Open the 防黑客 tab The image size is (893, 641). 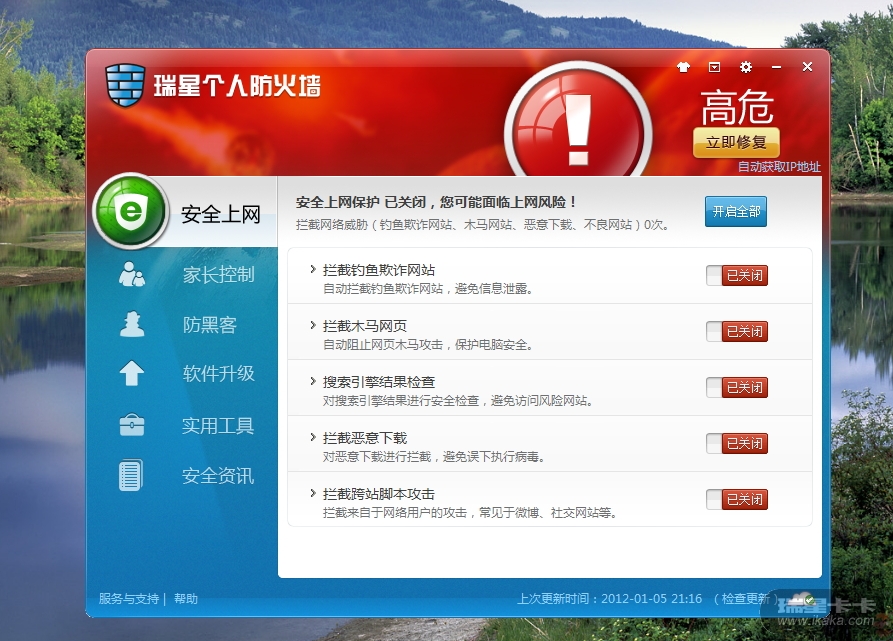tap(210, 324)
